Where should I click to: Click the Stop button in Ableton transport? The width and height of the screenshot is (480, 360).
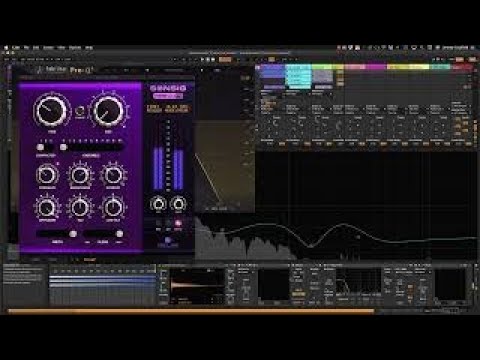[208, 60]
